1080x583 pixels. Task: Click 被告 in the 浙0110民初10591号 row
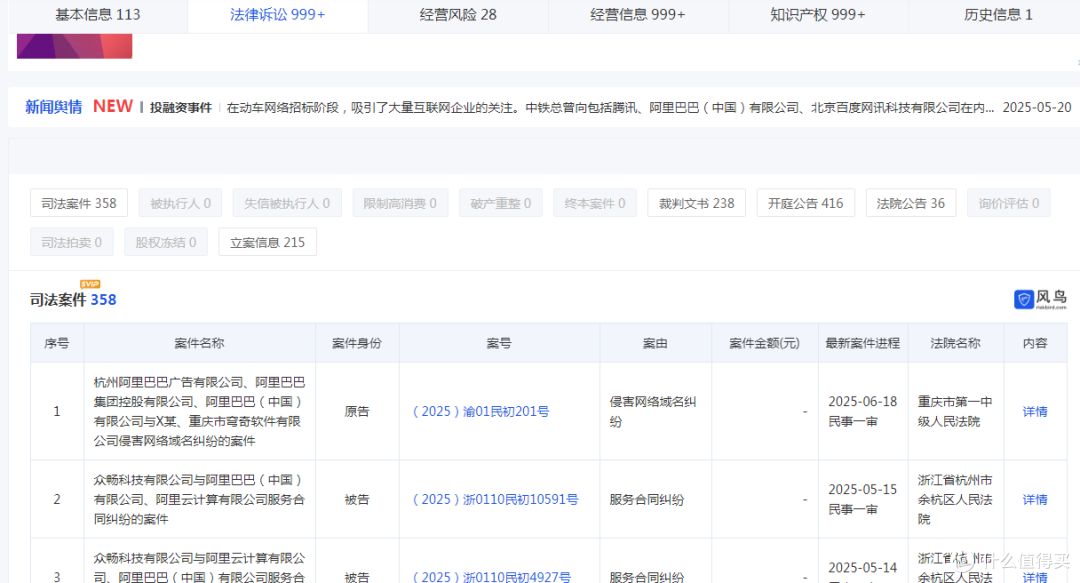(357, 500)
